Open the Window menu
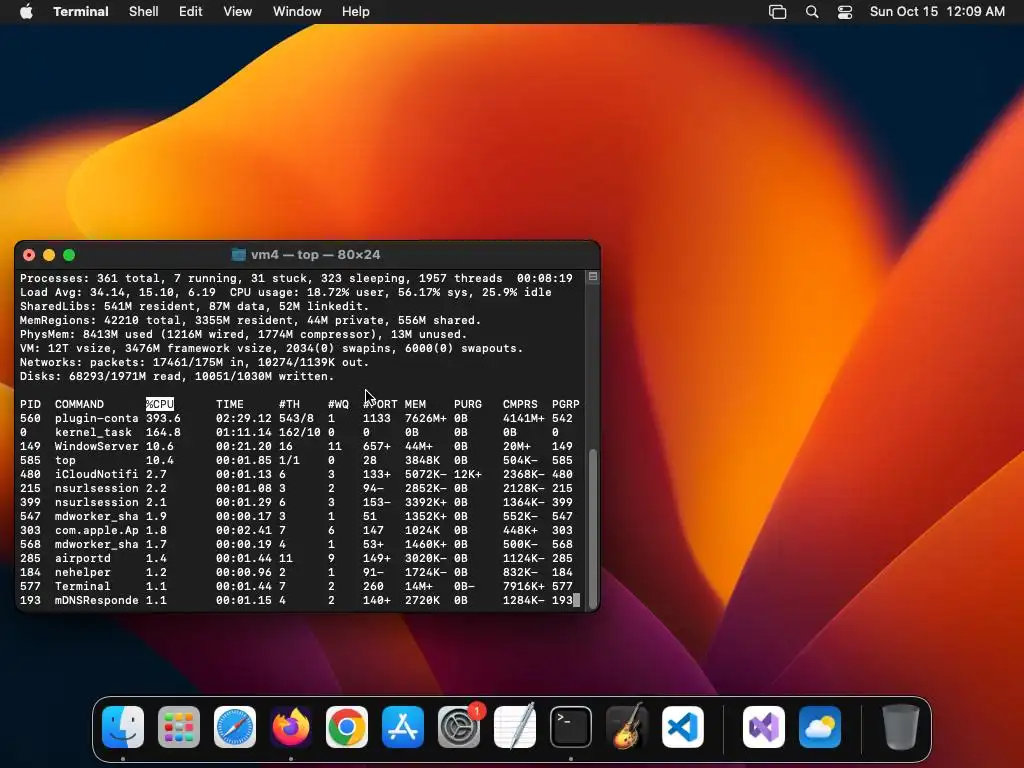This screenshot has height=768, width=1024. [297, 12]
